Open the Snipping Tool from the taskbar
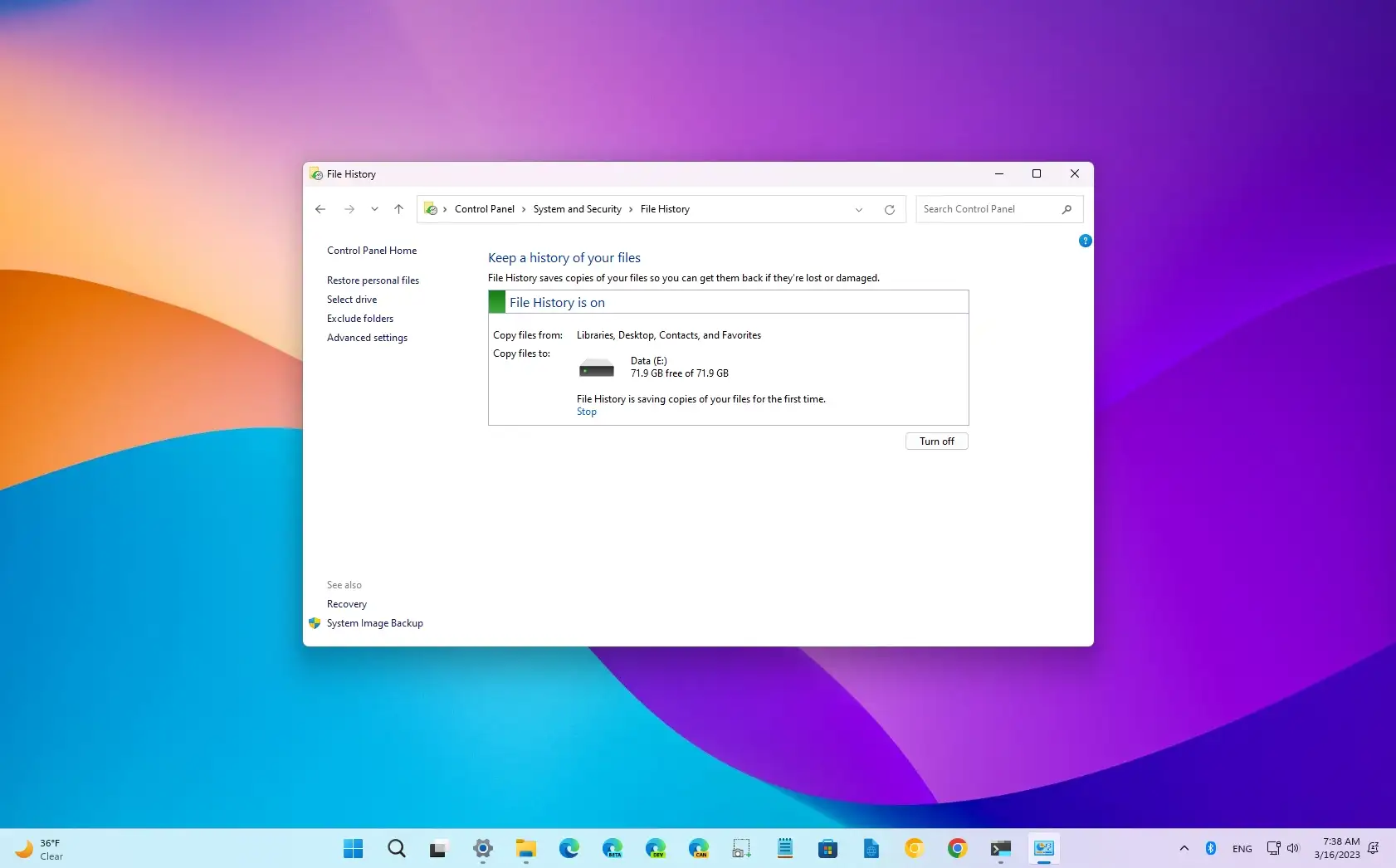The image size is (1396, 868). 741,848
